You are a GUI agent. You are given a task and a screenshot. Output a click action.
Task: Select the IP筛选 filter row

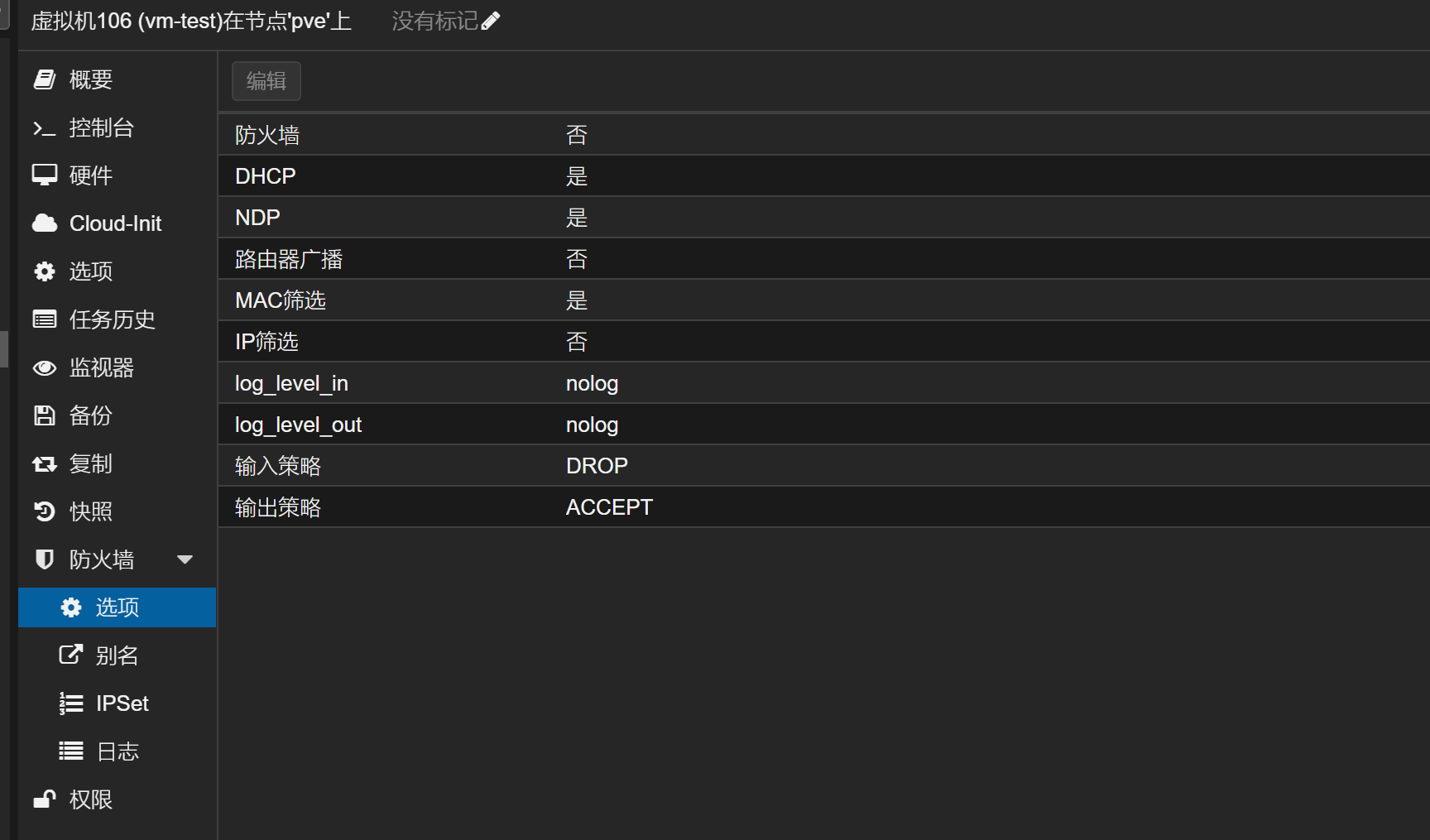pos(824,341)
